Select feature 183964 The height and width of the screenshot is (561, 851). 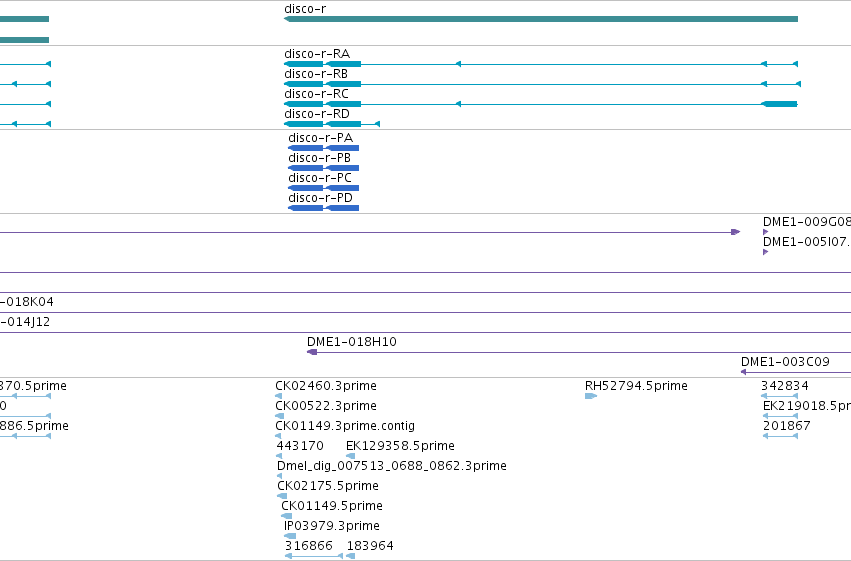370,546
